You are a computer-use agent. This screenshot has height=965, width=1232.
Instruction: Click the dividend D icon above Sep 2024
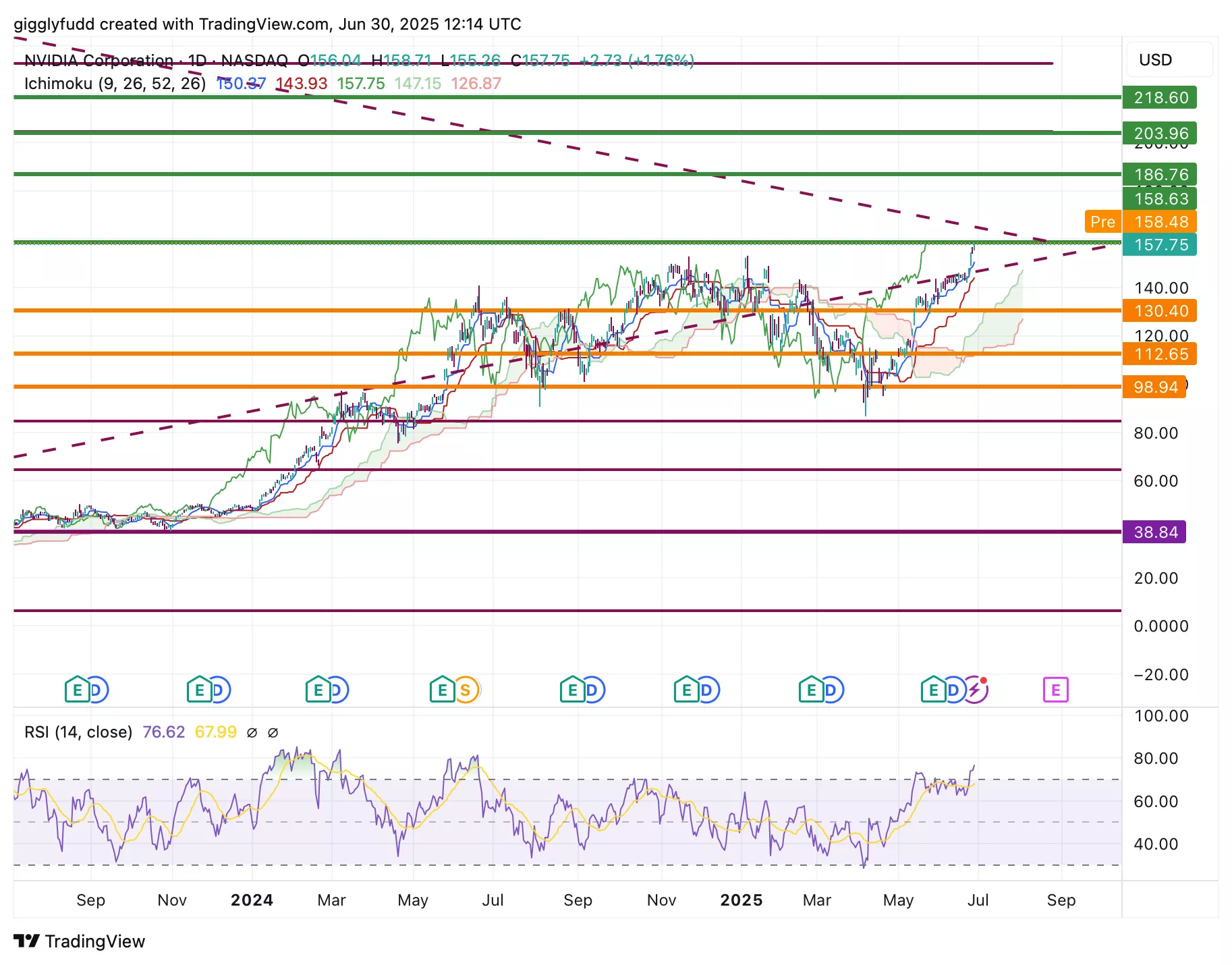pos(593,690)
